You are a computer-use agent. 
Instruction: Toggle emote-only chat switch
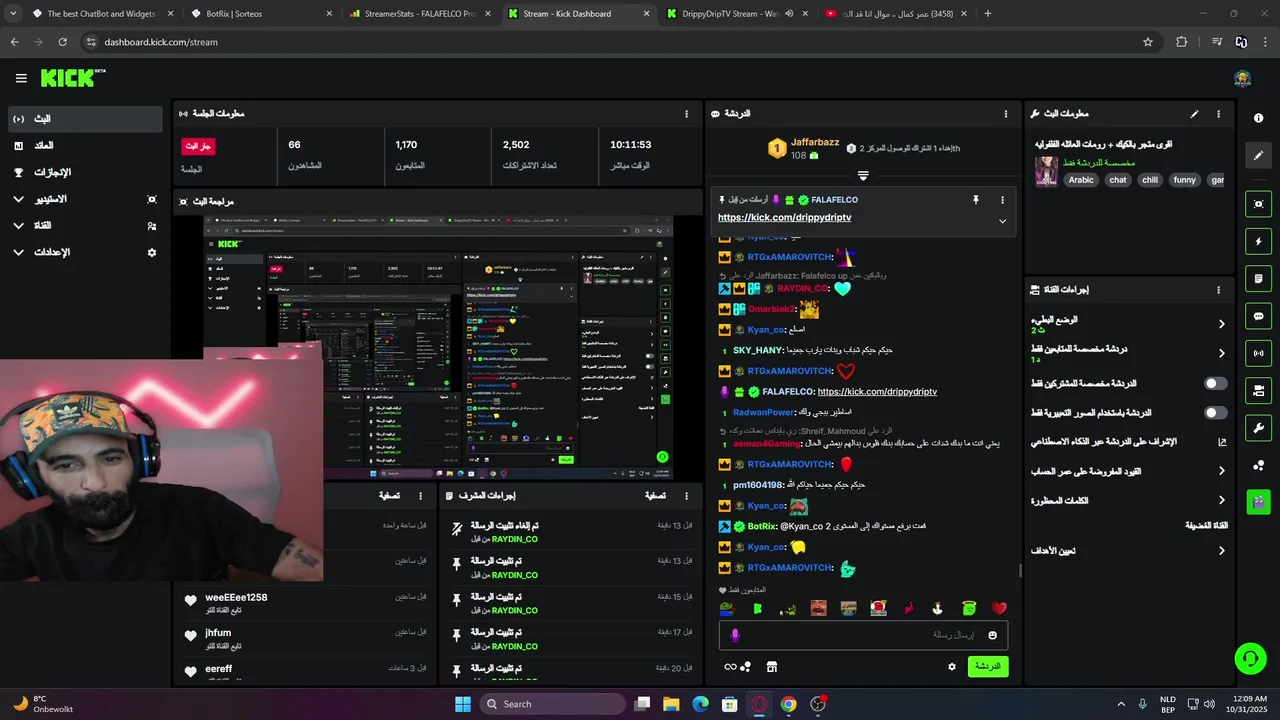point(1215,412)
